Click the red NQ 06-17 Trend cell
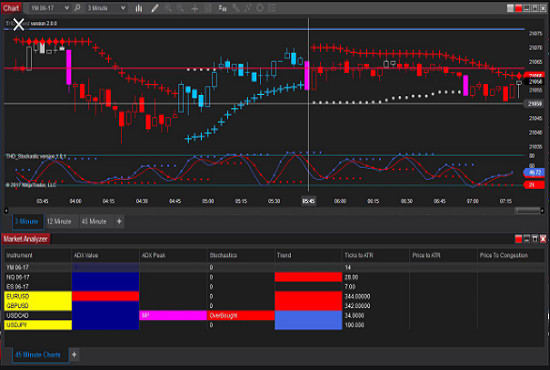 pos(308,277)
